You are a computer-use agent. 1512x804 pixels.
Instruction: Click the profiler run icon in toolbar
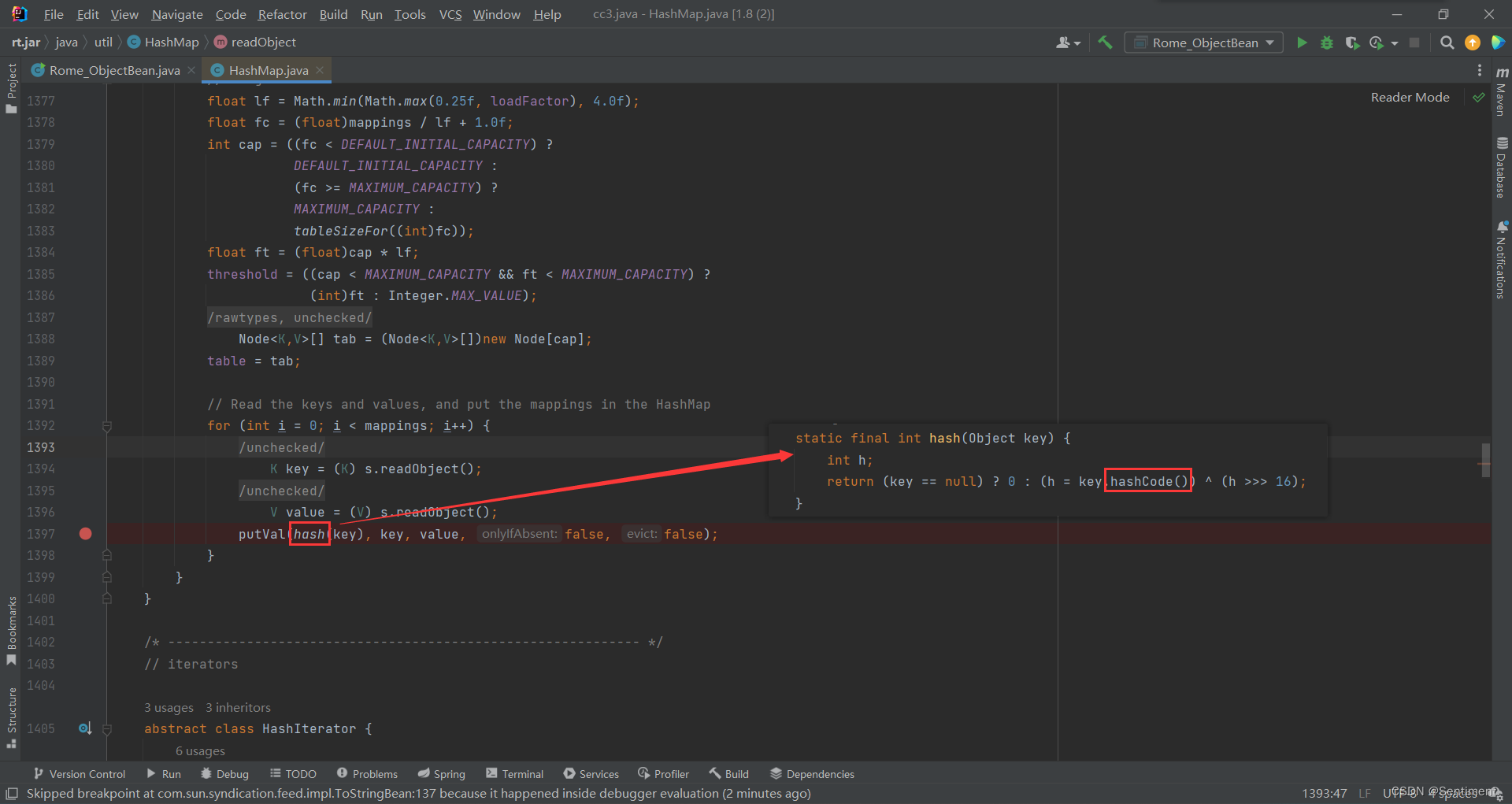click(1377, 43)
